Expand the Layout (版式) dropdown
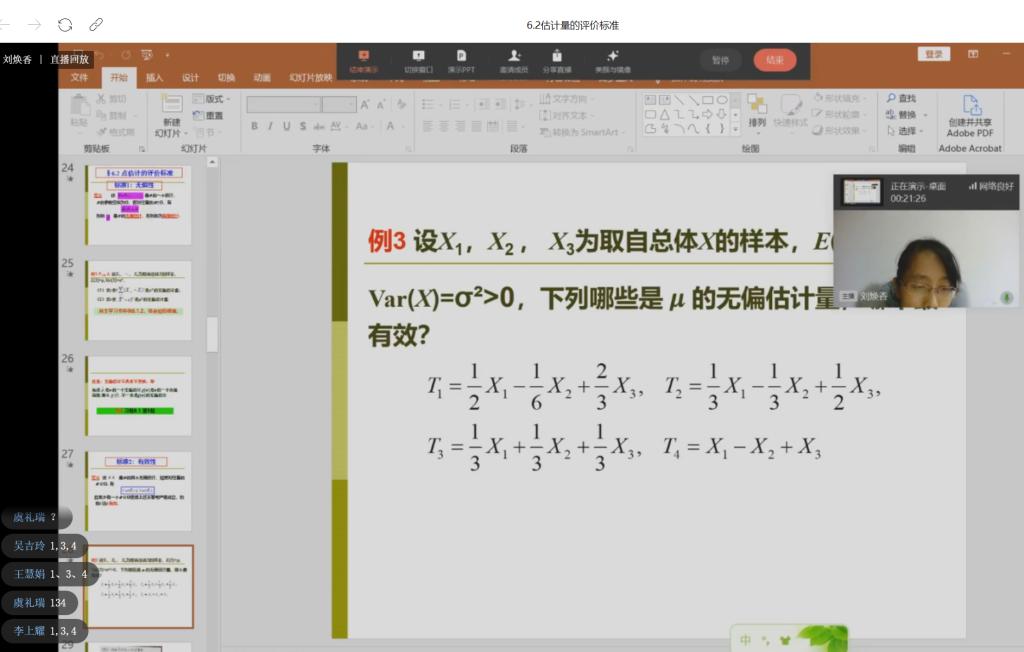 [214, 99]
